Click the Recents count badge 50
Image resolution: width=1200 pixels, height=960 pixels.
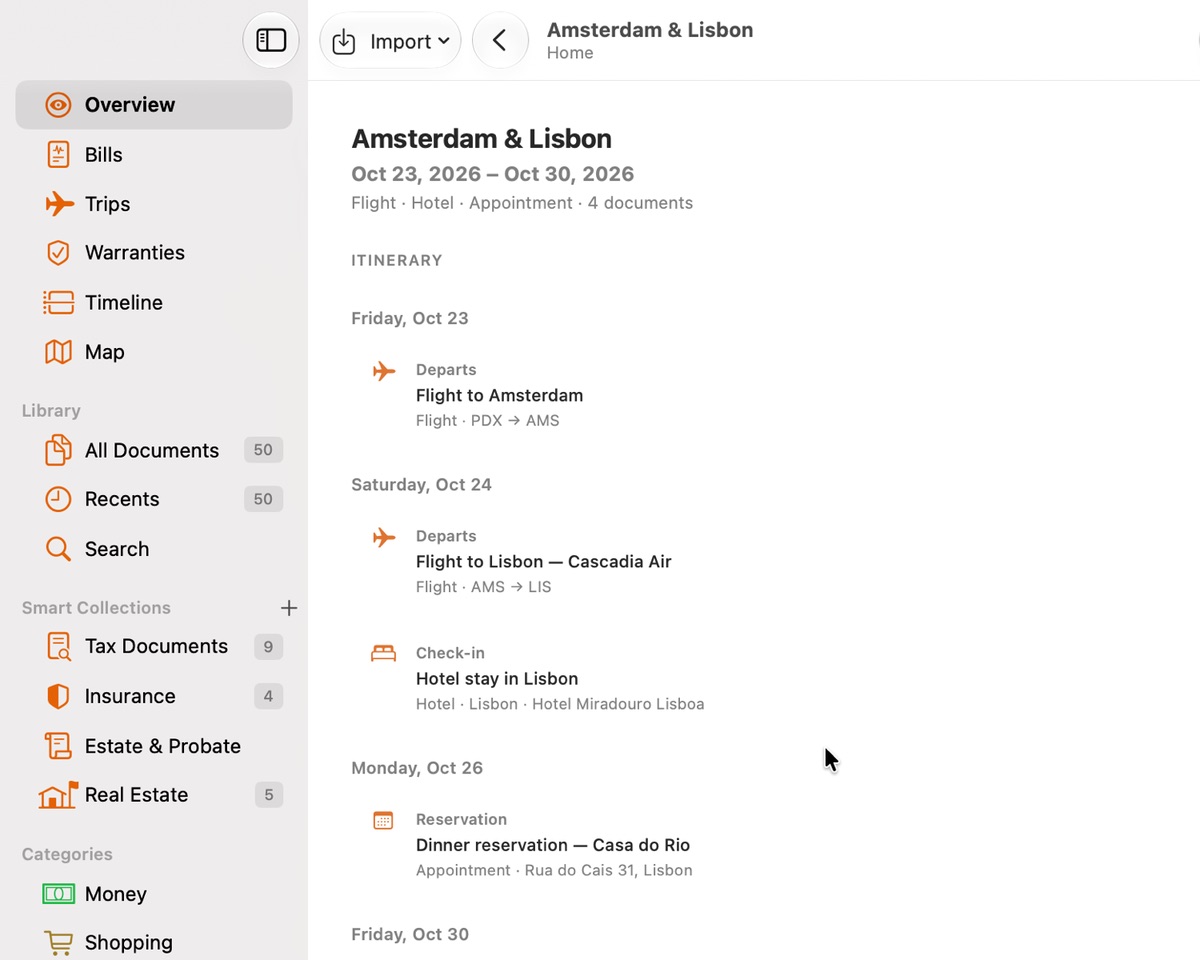(x=263, y=499)
